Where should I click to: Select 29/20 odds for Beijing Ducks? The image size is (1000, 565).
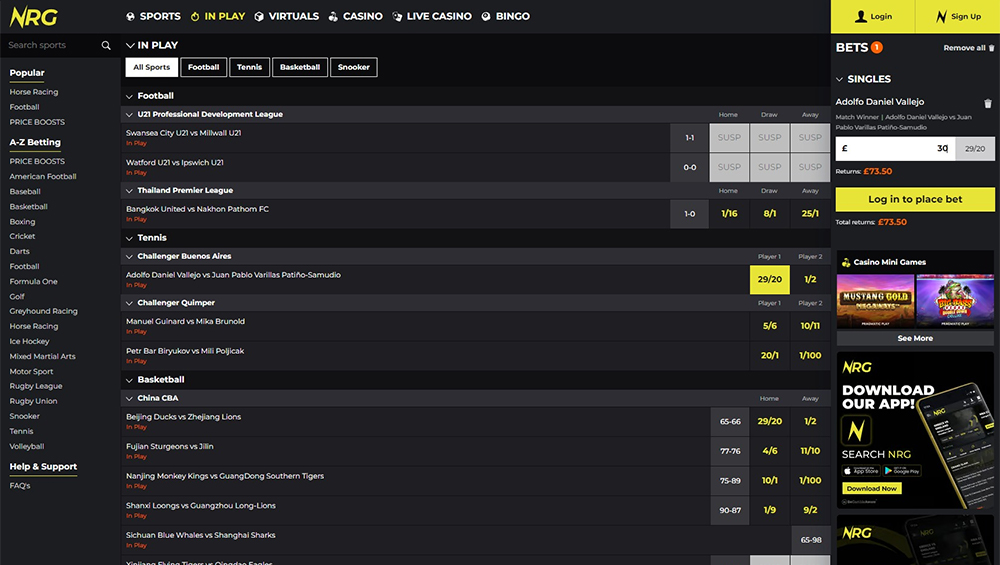pyautogui.click(x=770, y=422)
